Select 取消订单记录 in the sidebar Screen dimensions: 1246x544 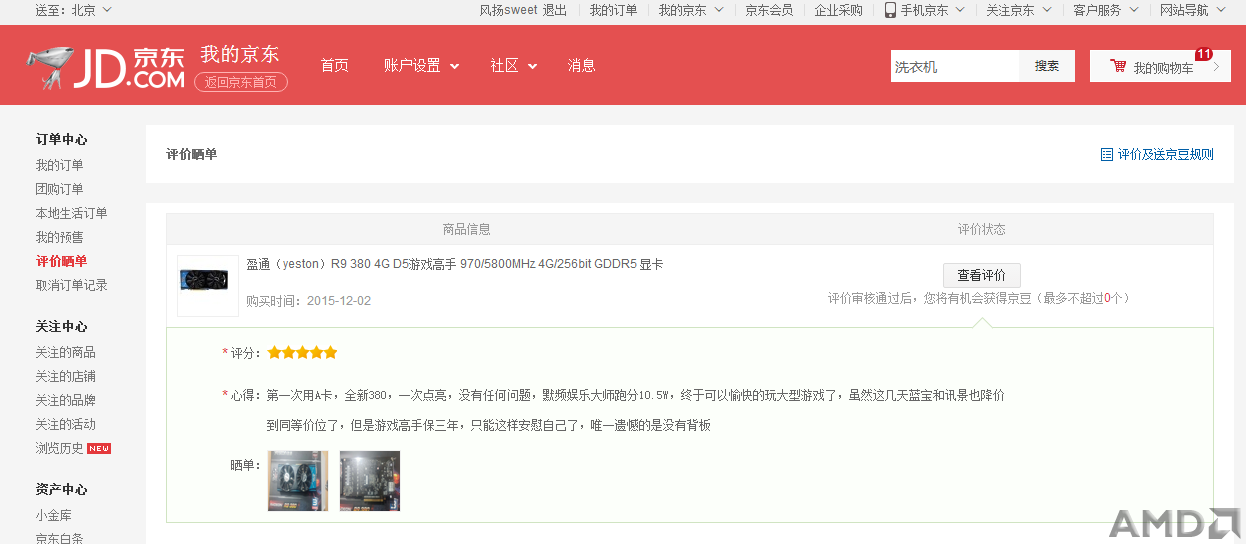(x=71, y=285)
